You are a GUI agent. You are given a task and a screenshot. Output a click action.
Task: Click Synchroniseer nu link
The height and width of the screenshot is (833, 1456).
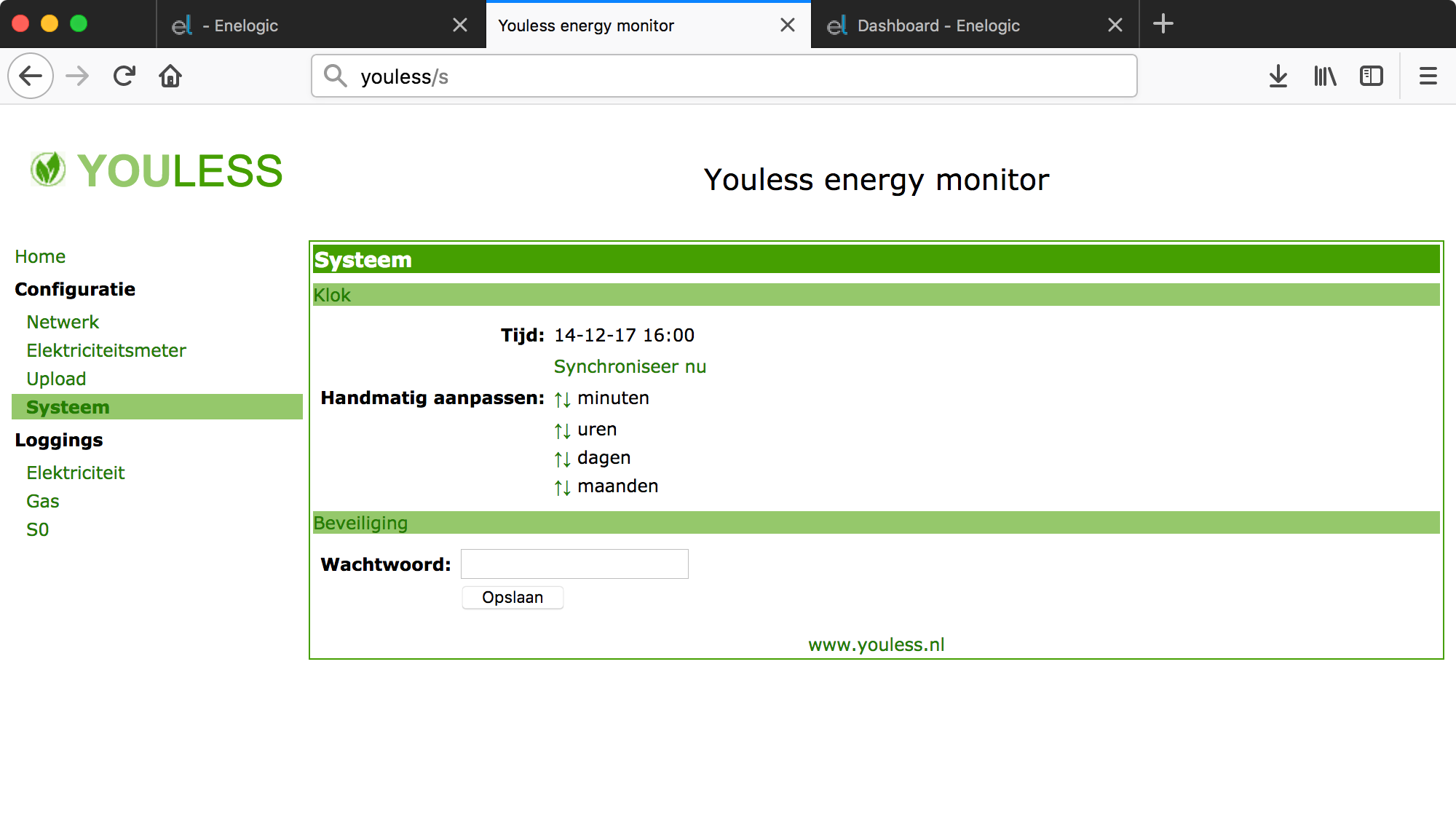pos(630,366)
